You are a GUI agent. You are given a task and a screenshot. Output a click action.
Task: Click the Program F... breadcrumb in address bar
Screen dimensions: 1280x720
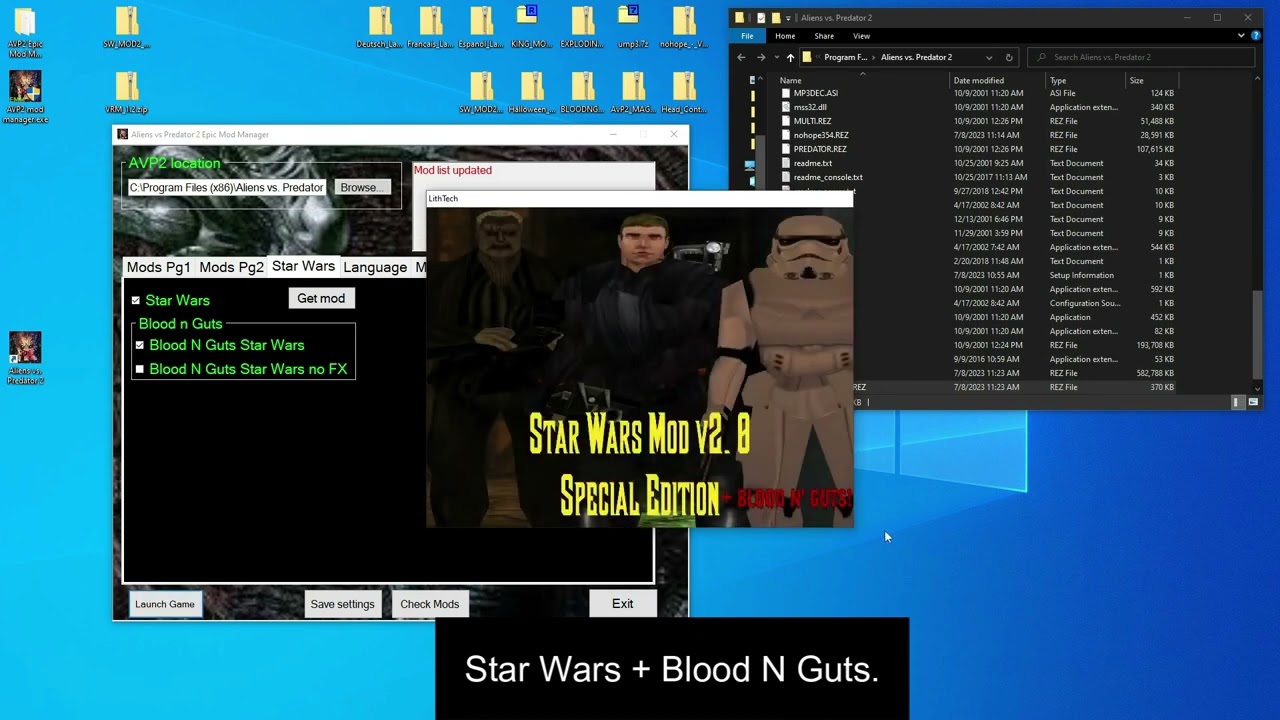(846, 57)
